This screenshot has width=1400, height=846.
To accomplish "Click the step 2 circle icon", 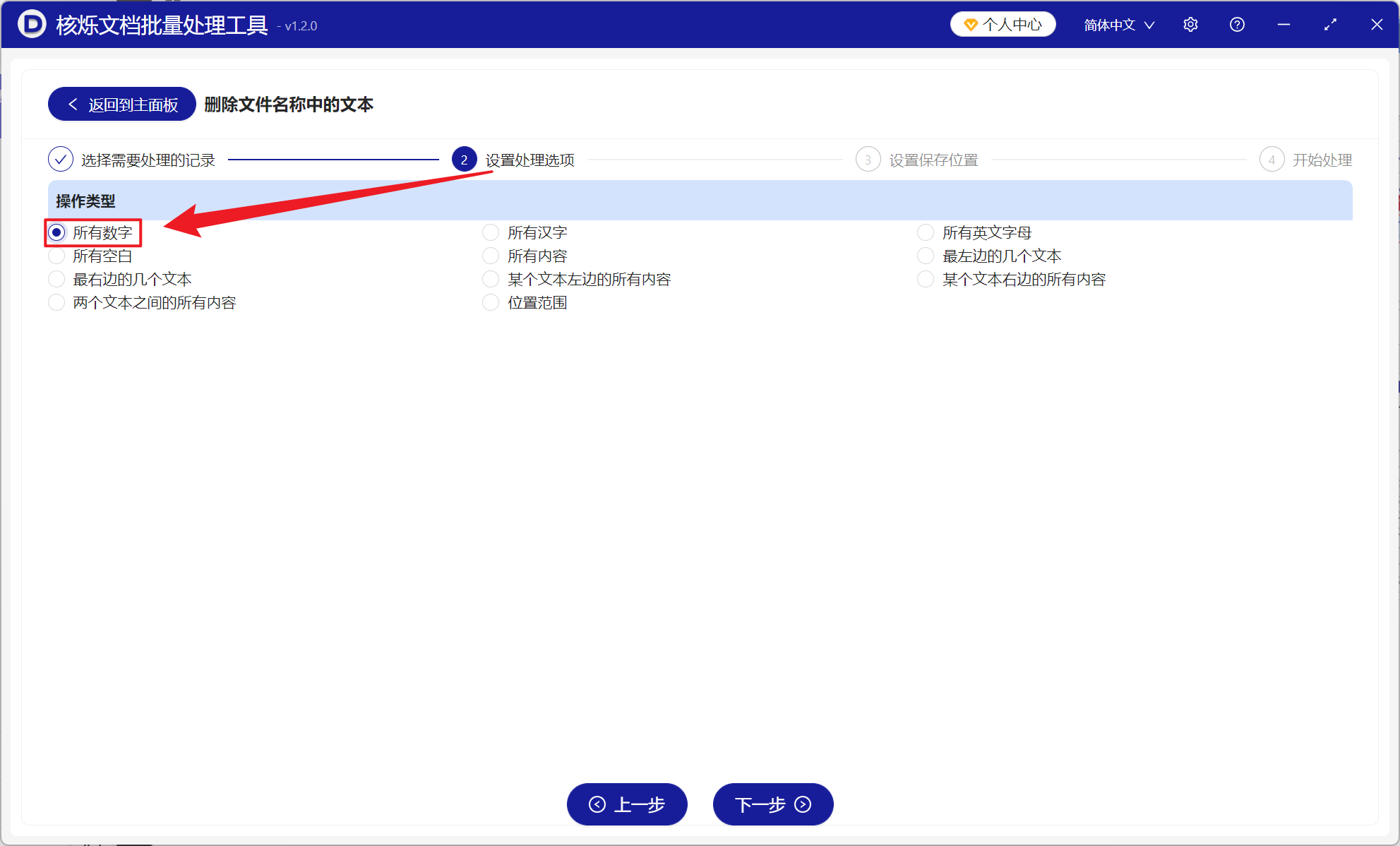I will 464,159.
